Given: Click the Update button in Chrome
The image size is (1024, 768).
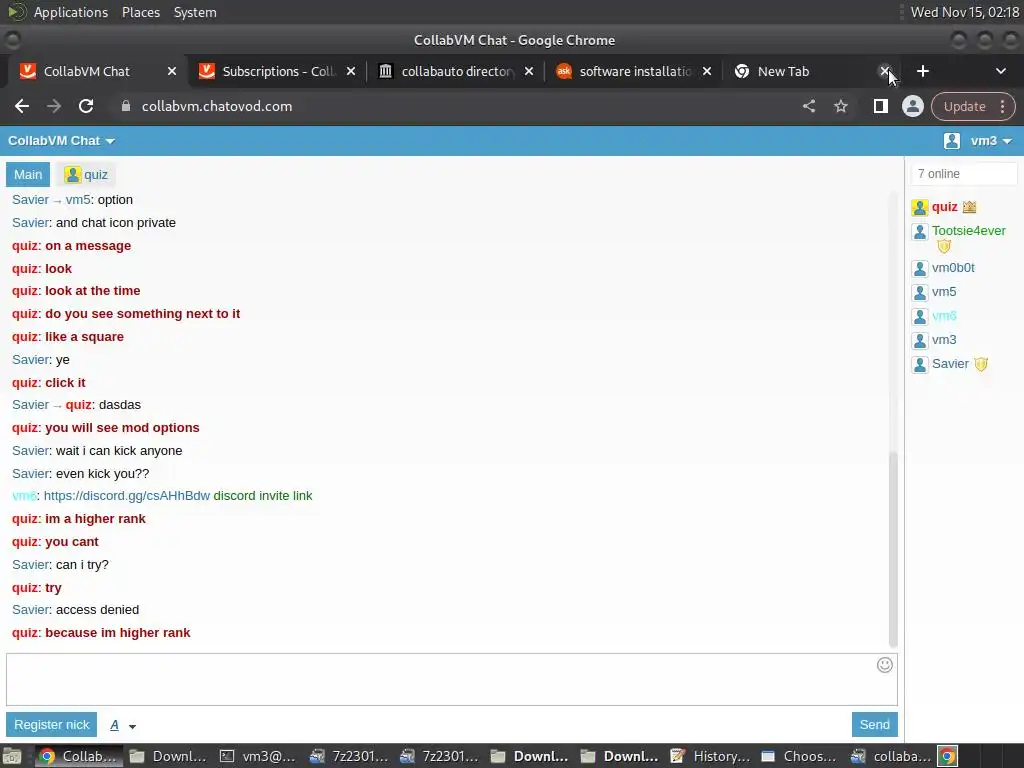Looking at the screenshot, I should pos(965,106).
